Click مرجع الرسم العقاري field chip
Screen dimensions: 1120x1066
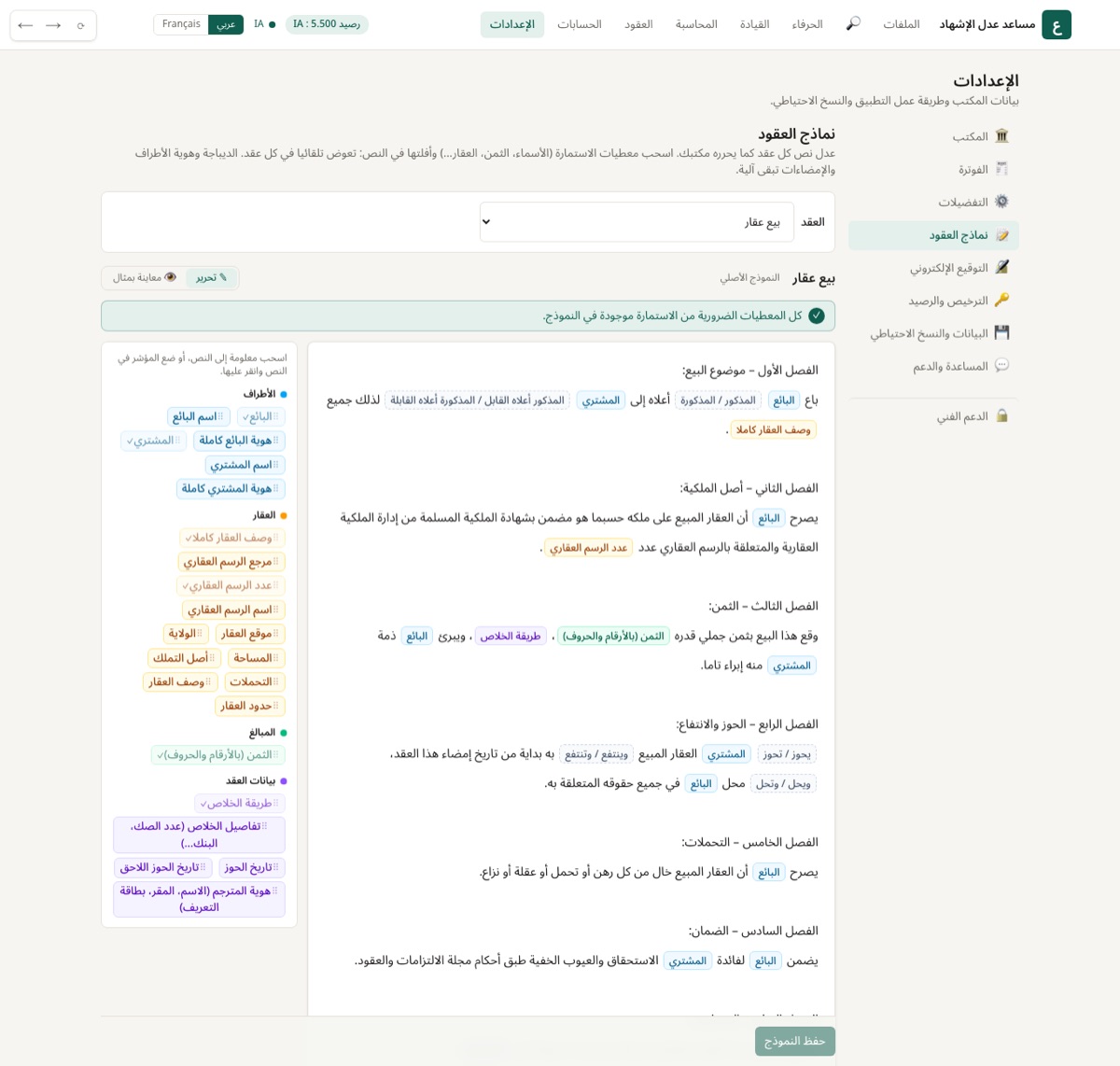point(231,562)
